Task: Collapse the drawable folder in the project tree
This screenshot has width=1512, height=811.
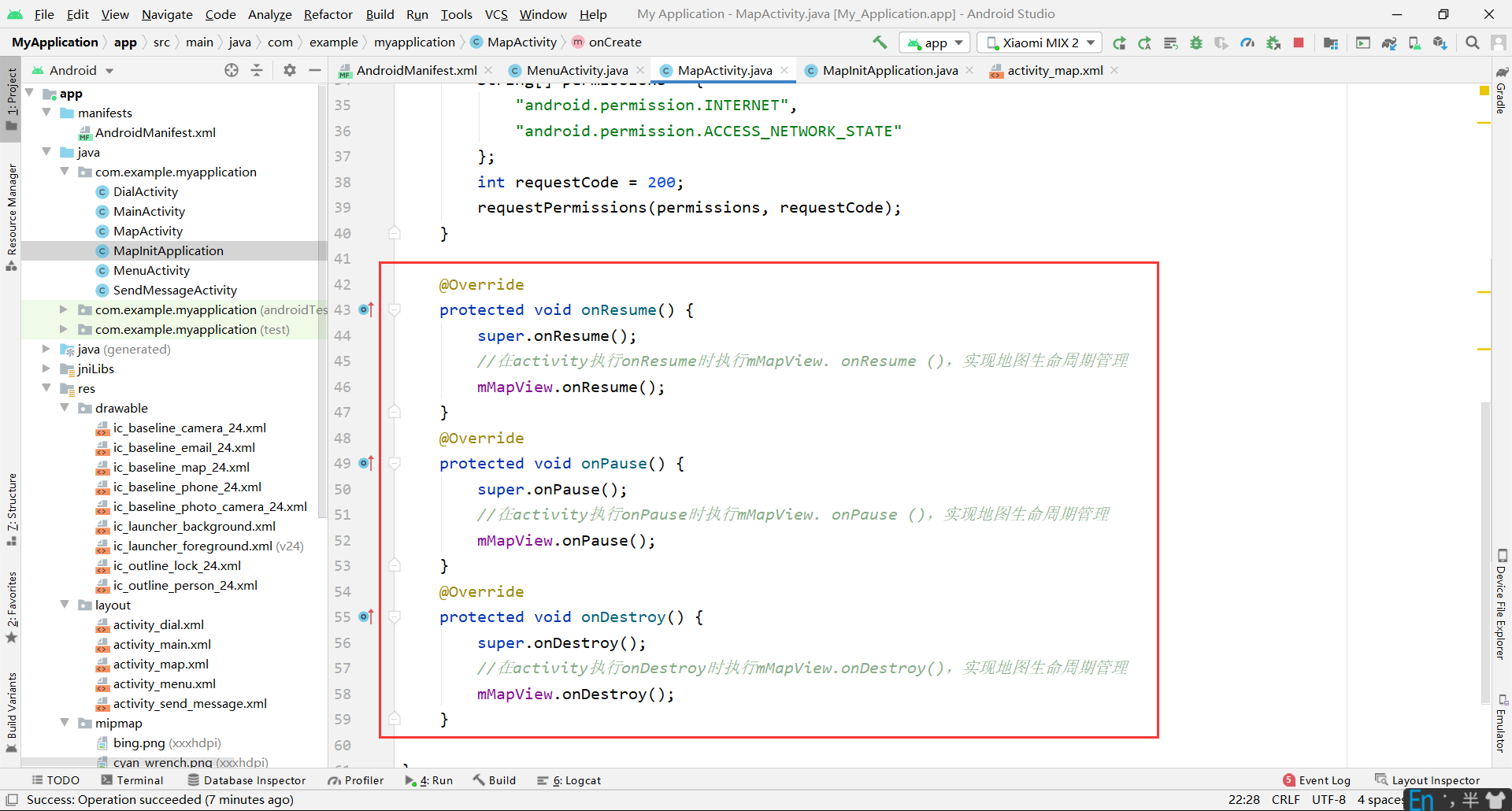Action: click(65, 408)
